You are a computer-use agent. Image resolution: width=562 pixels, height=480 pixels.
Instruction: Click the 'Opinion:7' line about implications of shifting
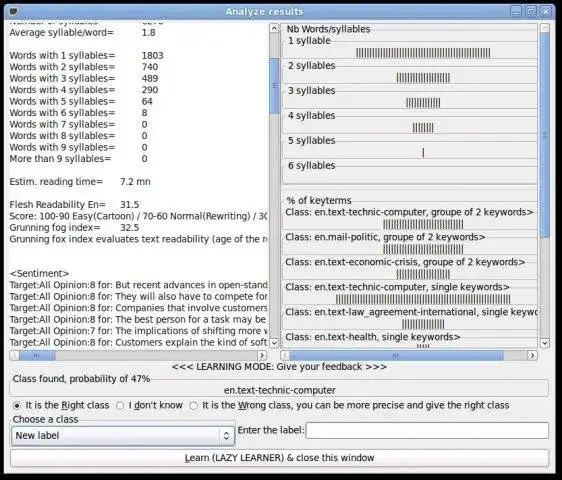coord(139,331)
